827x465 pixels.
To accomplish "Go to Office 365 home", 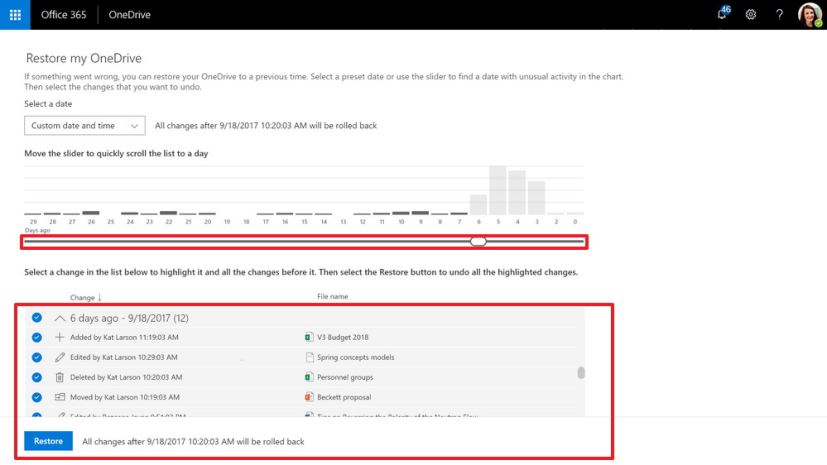I will click(63, 15).
